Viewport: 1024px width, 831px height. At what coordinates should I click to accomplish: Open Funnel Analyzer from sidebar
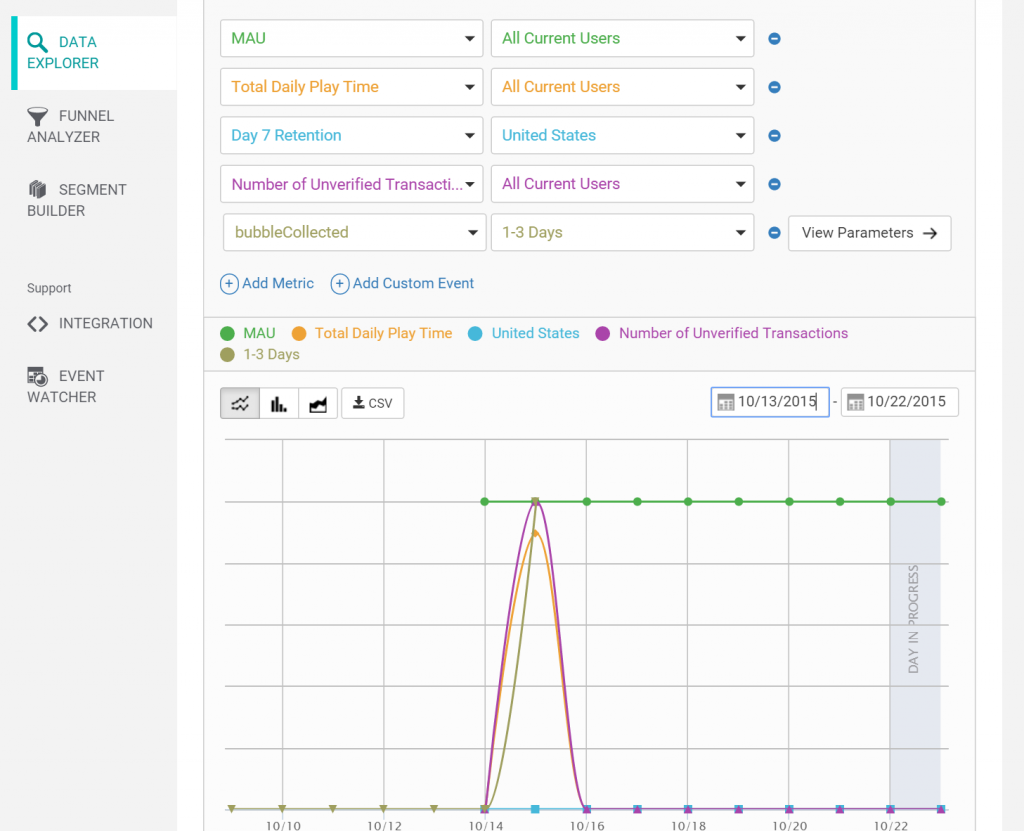(71, 126)
